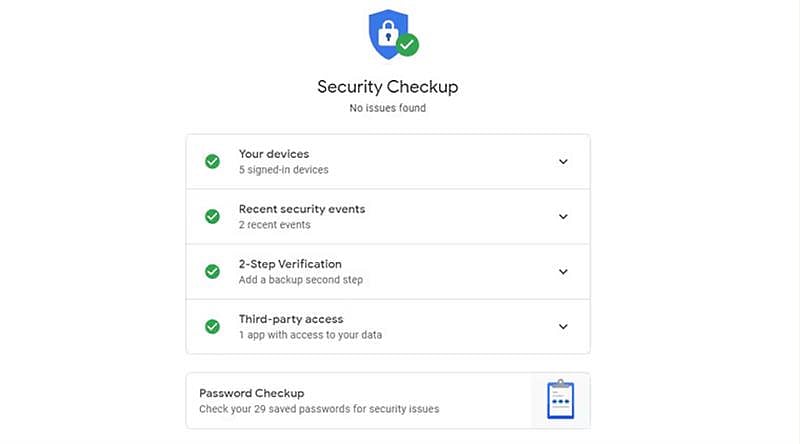The width and height of the screenshot is (800, 444).
Task: Click the Password Checkup clipboard icon
Action: tap(560, 400)
